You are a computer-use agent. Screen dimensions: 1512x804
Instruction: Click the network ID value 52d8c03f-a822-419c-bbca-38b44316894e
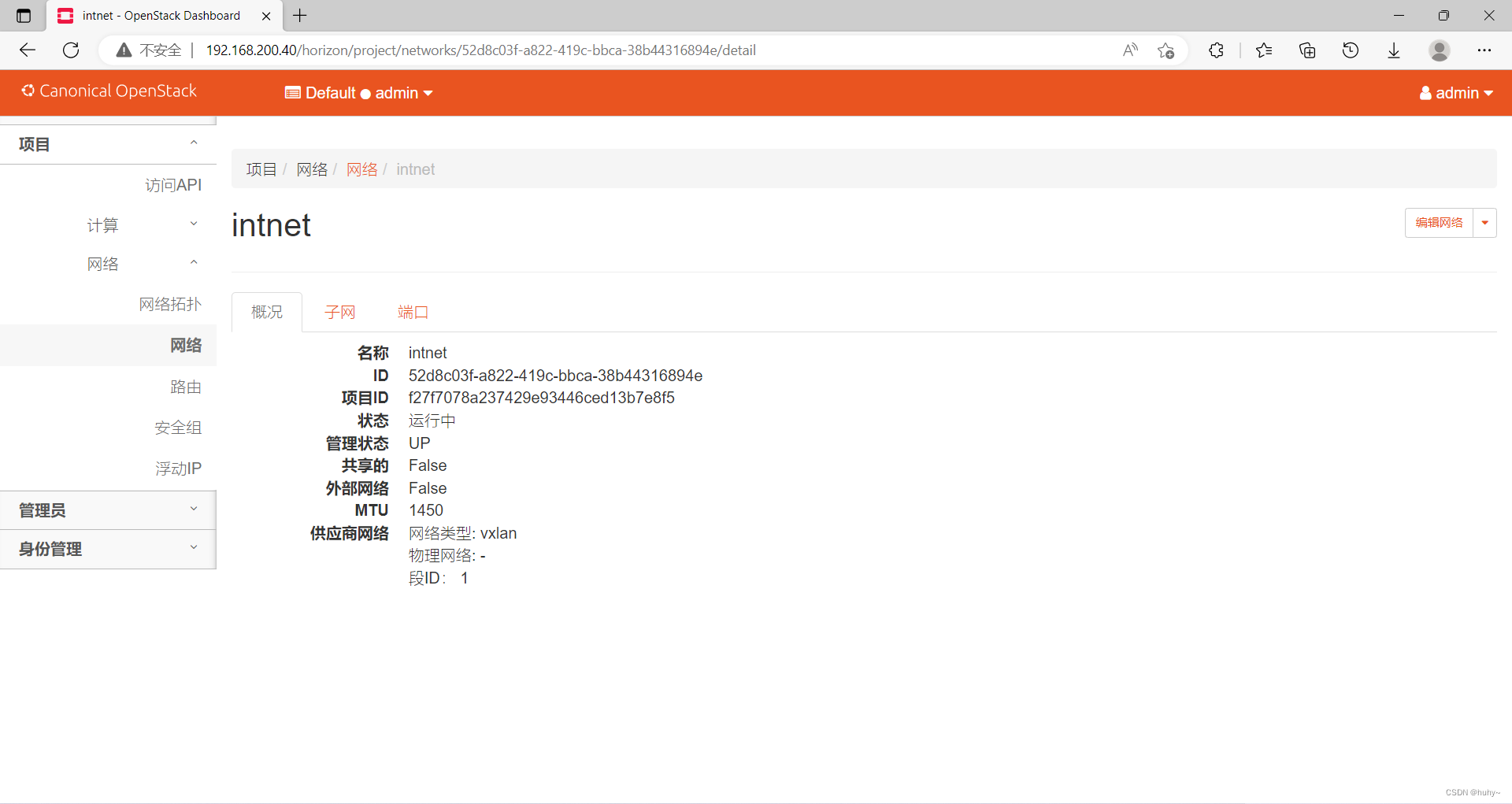(x=555, y=376)
